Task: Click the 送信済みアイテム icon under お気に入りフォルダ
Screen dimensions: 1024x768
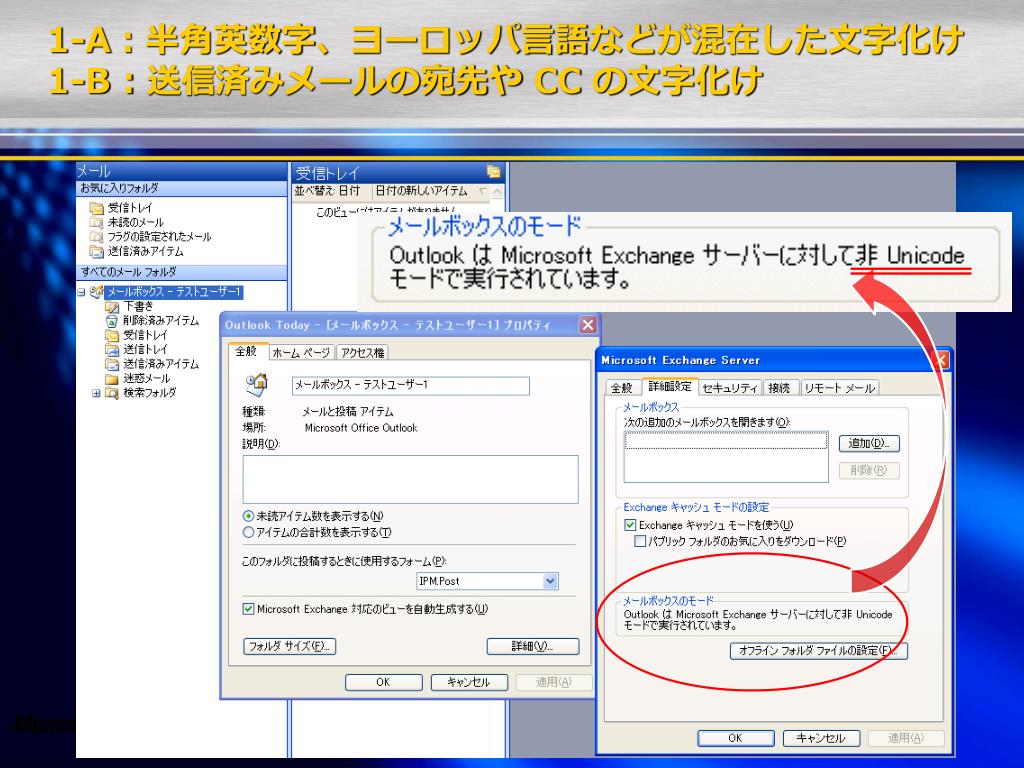Action: click(97, 251)
